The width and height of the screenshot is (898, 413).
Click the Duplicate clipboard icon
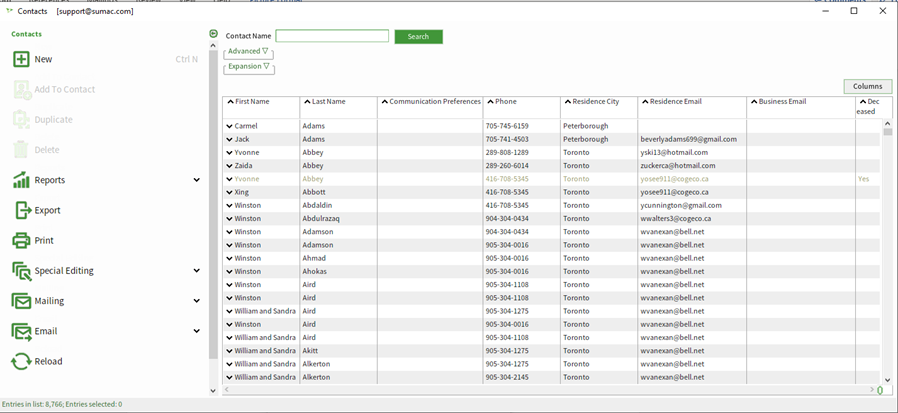pyautogui.click(x=21, y=120)
